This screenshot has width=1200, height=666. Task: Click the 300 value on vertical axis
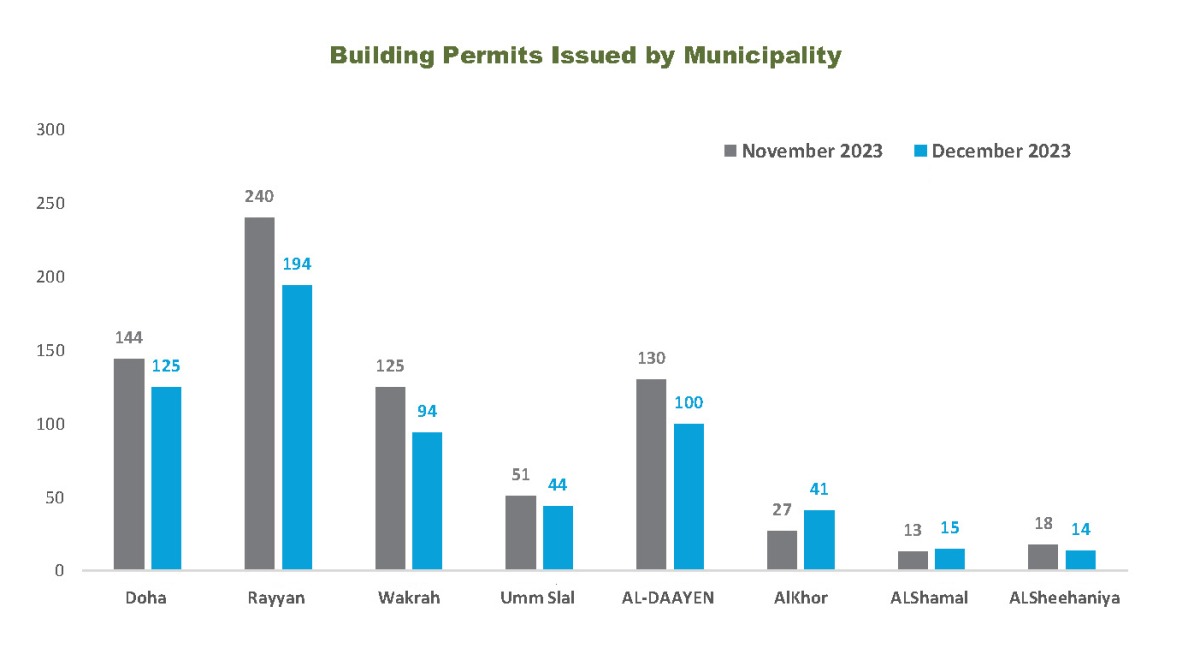50,129
